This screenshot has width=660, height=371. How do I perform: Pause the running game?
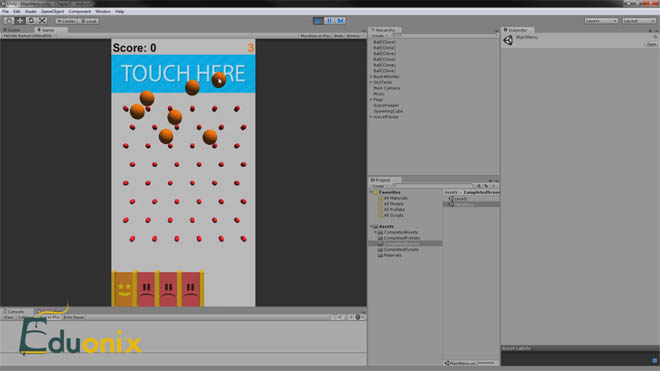(x=330, y=21)
